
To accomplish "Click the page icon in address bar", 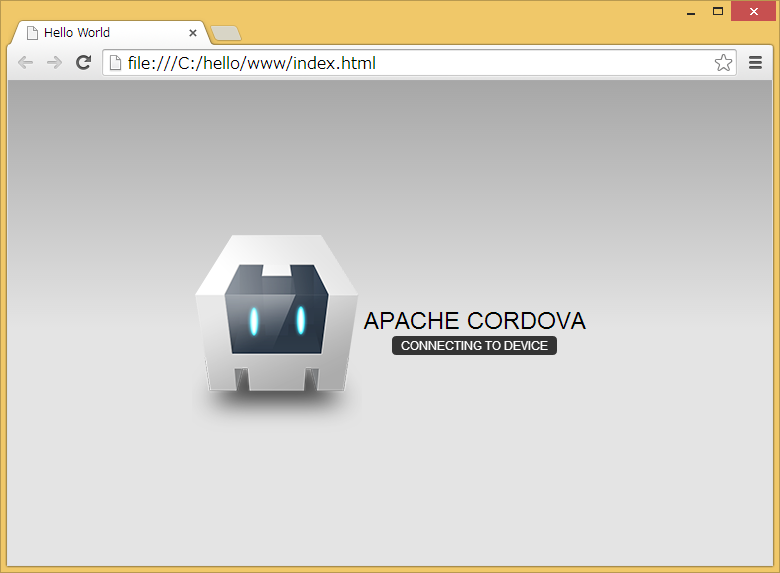I will click(115, 63).
